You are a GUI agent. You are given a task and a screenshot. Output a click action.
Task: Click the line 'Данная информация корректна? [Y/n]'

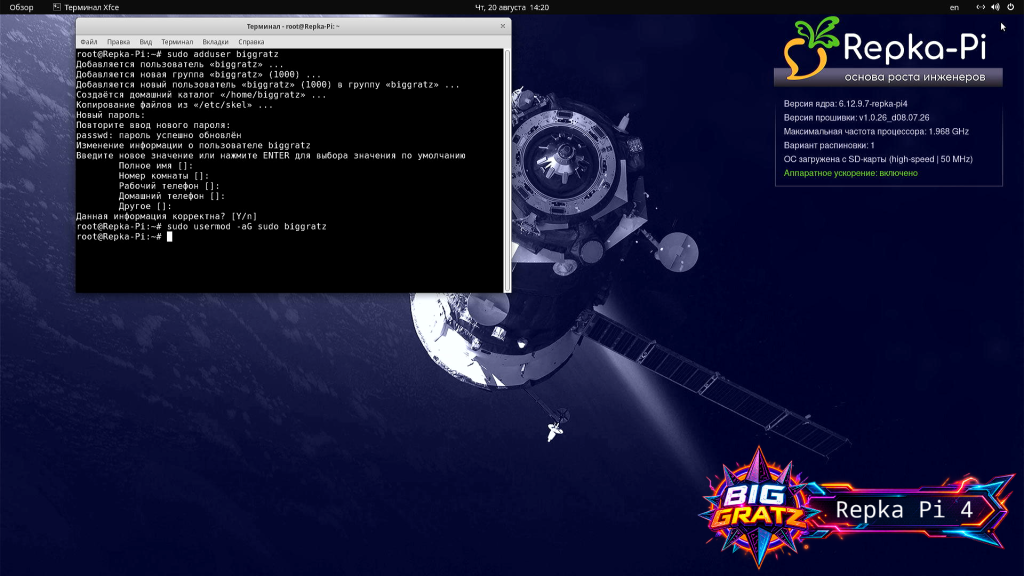click(167, 216)
